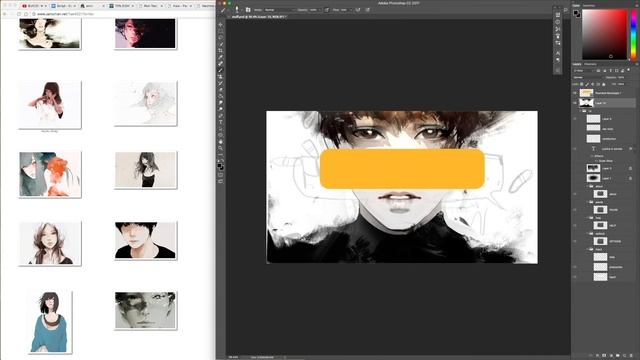This screenshot has width=640, height=360.
Task: Select the Lasso tool
Action: click(221, 38)
